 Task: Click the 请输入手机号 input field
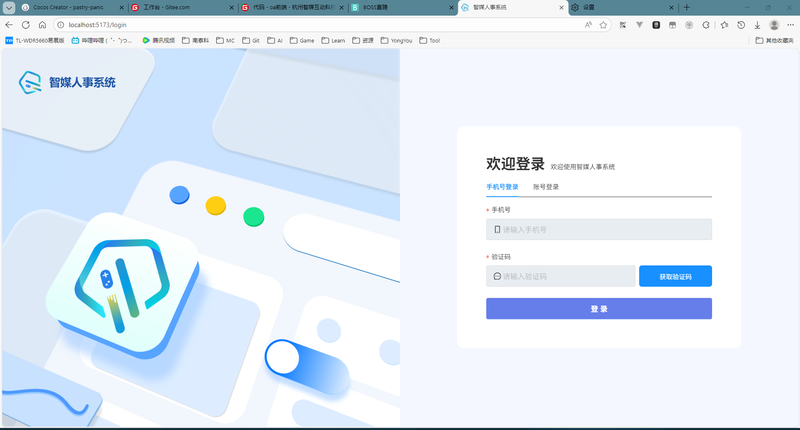coord(598,230)
